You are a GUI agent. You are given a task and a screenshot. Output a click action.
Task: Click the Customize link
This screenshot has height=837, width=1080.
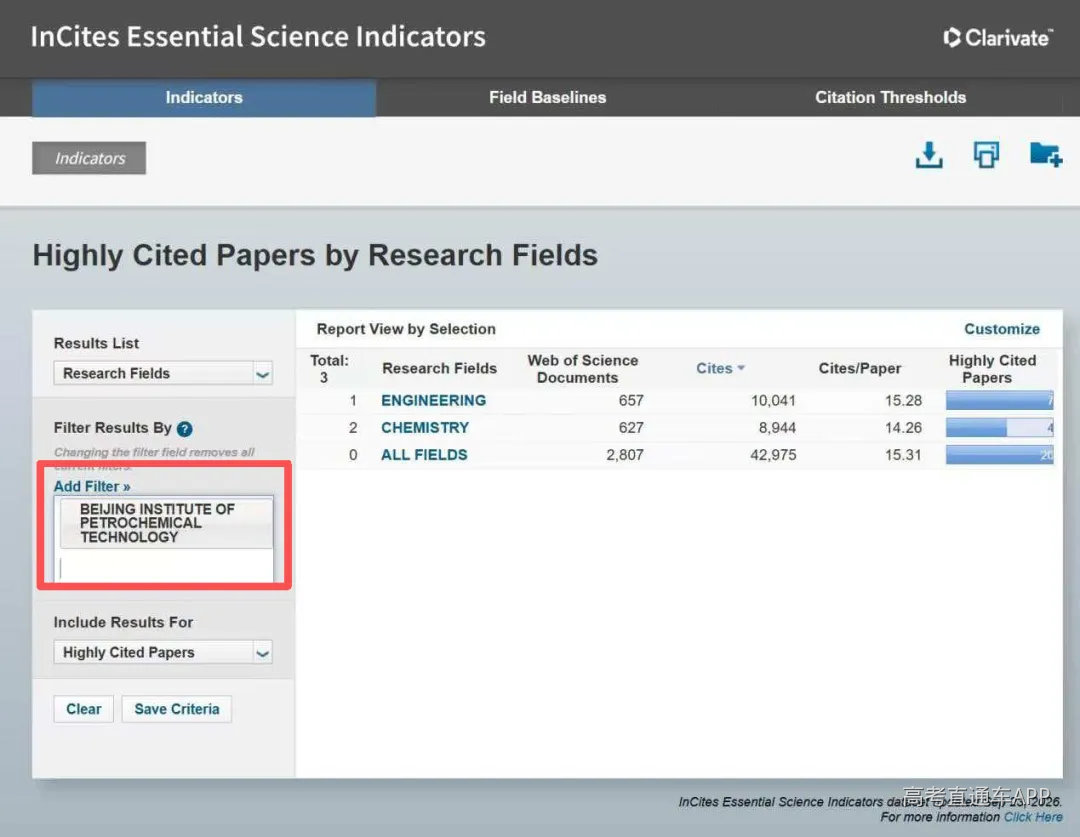(x=1001, y=329)
